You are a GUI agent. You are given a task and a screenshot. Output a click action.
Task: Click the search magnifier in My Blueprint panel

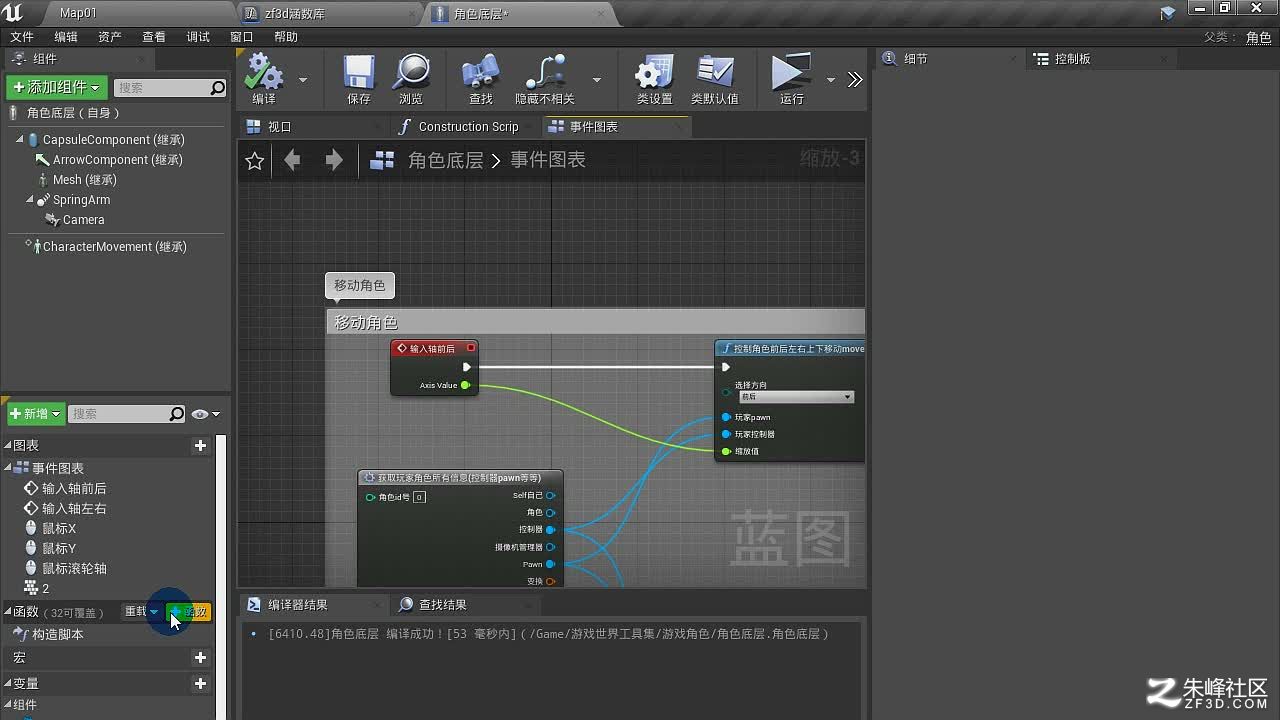[x=177, y=414]
